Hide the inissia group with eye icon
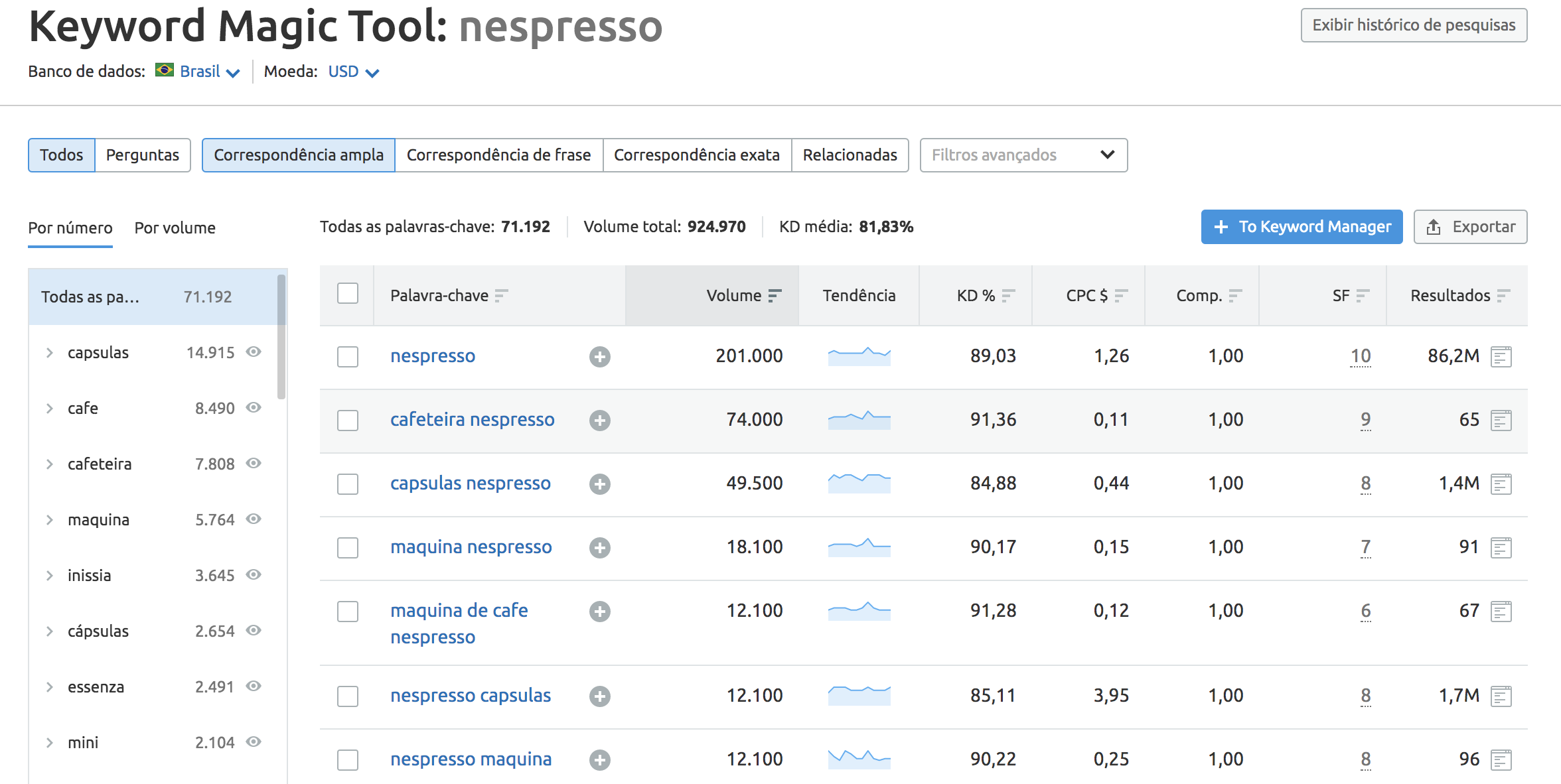Viewport: 1561px width, 784px height. (x=254, y=574)
